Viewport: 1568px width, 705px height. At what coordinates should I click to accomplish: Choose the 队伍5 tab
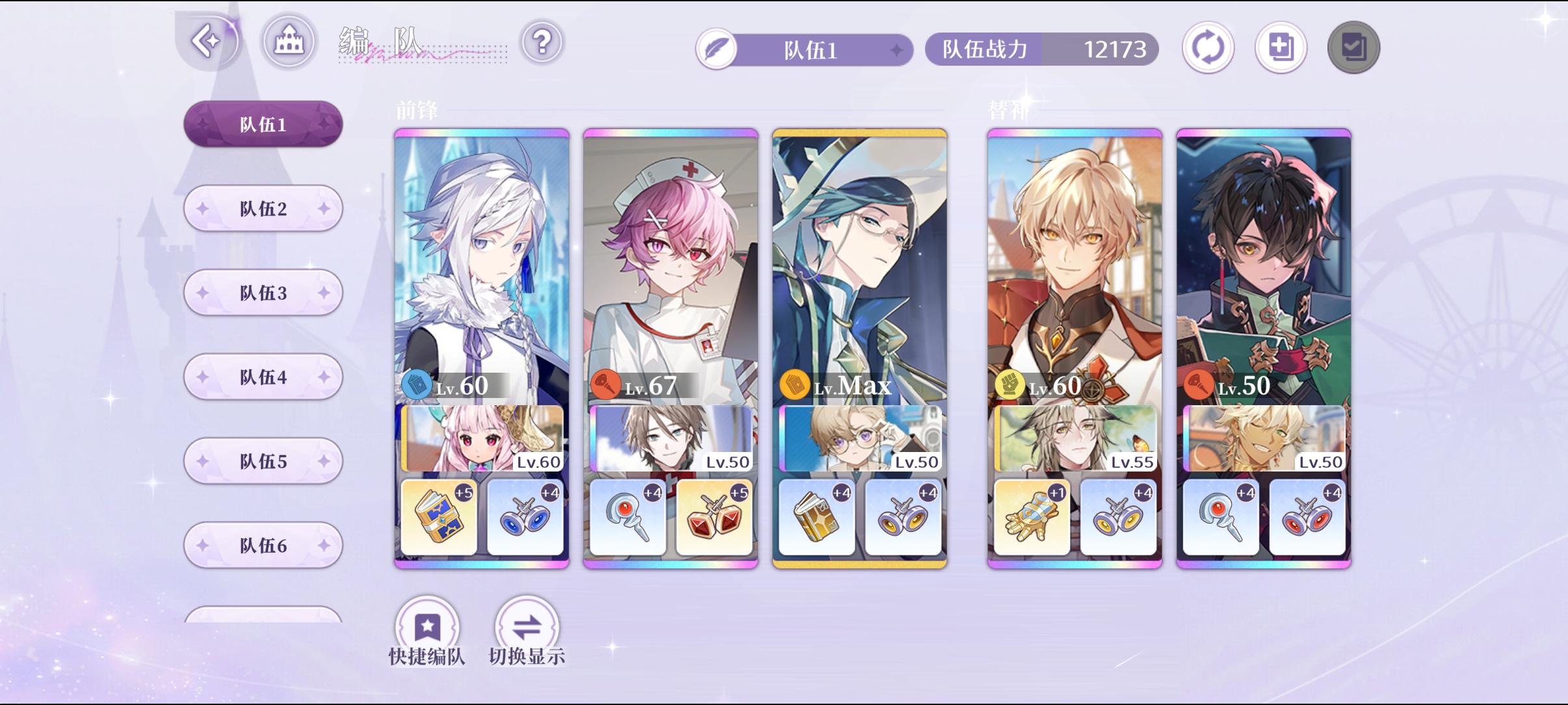[x=263, y=461]
